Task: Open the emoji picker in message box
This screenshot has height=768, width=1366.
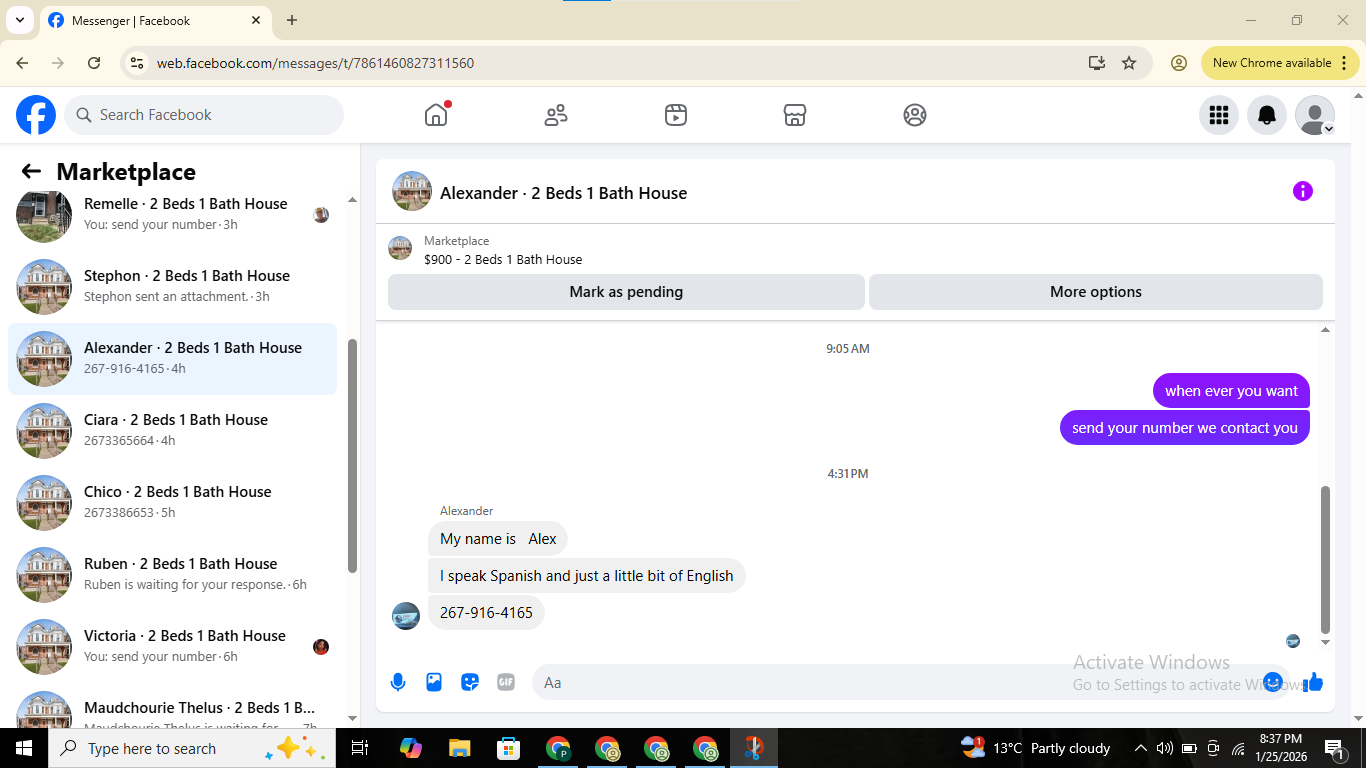Action: (x=1273, y=681)
